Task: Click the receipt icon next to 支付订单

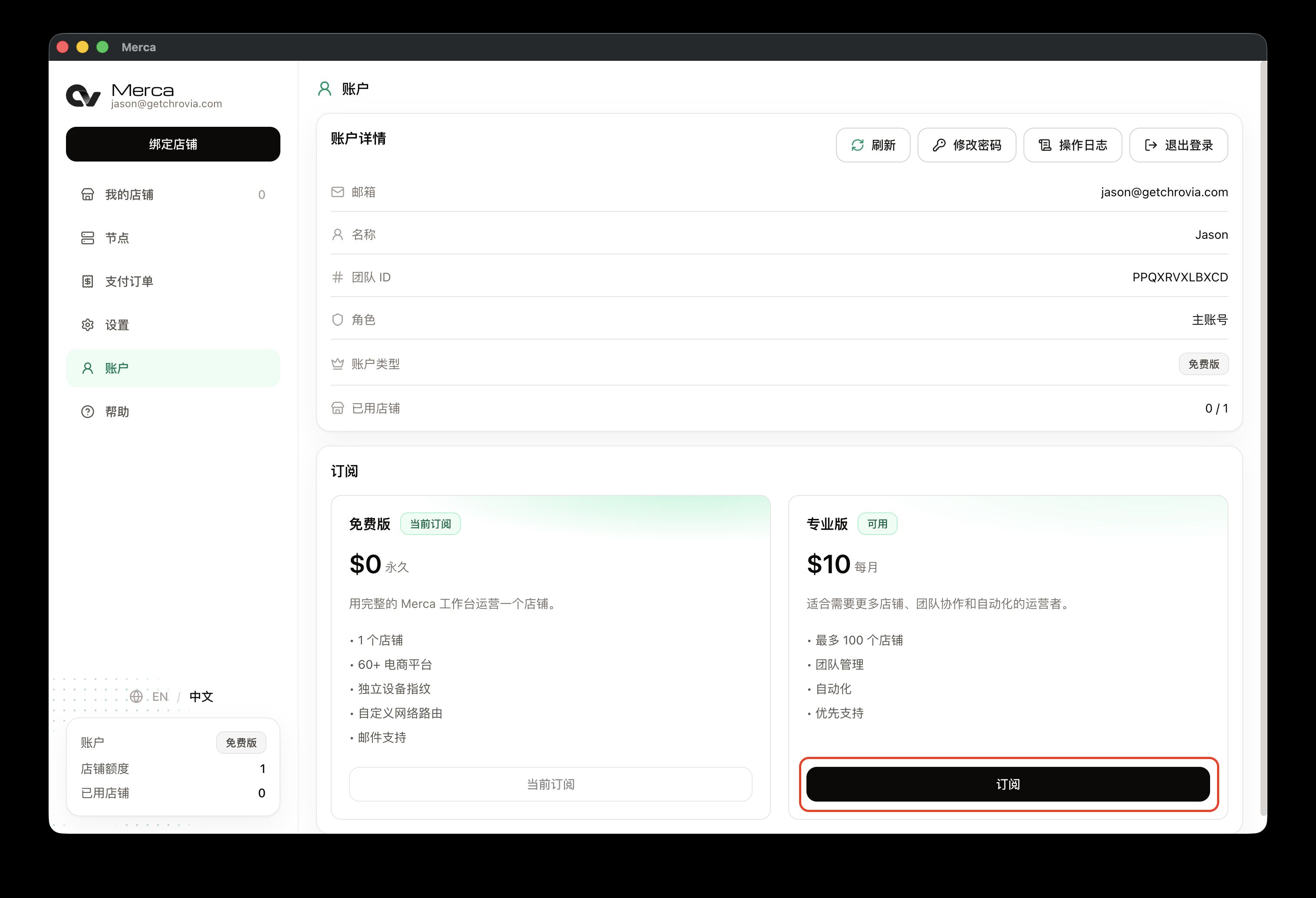Action: [87, 281]
